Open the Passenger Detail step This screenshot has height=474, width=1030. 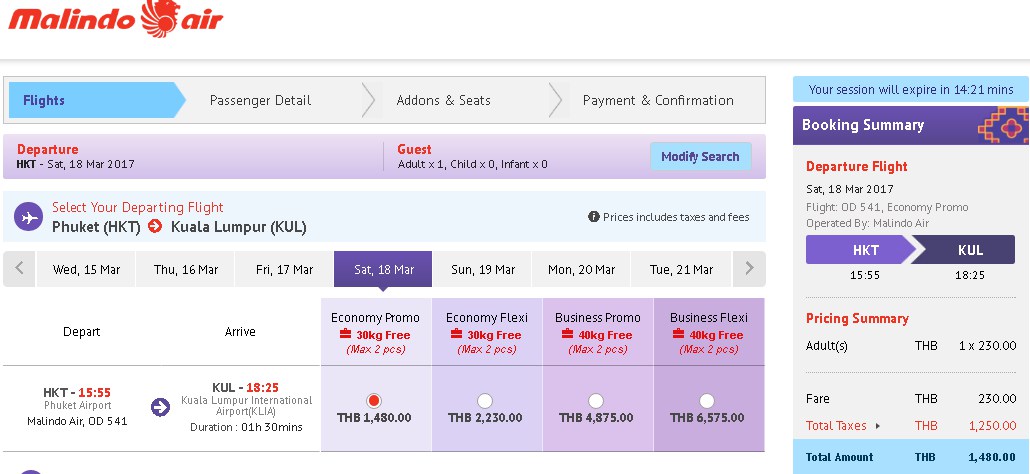point(260,100)
